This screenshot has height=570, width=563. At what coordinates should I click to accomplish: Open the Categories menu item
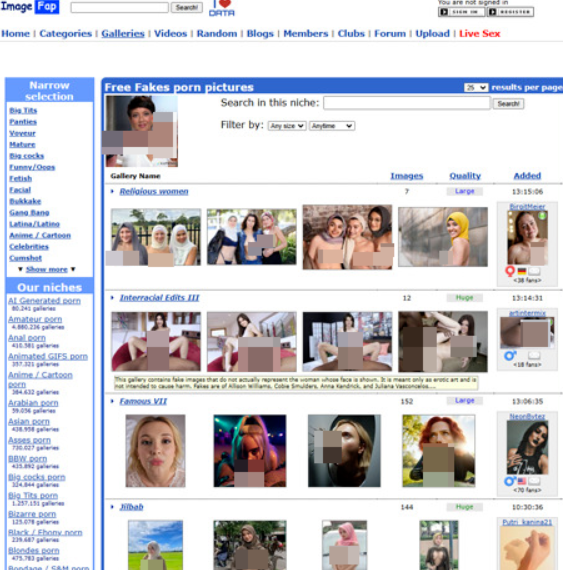pos(65,33)
